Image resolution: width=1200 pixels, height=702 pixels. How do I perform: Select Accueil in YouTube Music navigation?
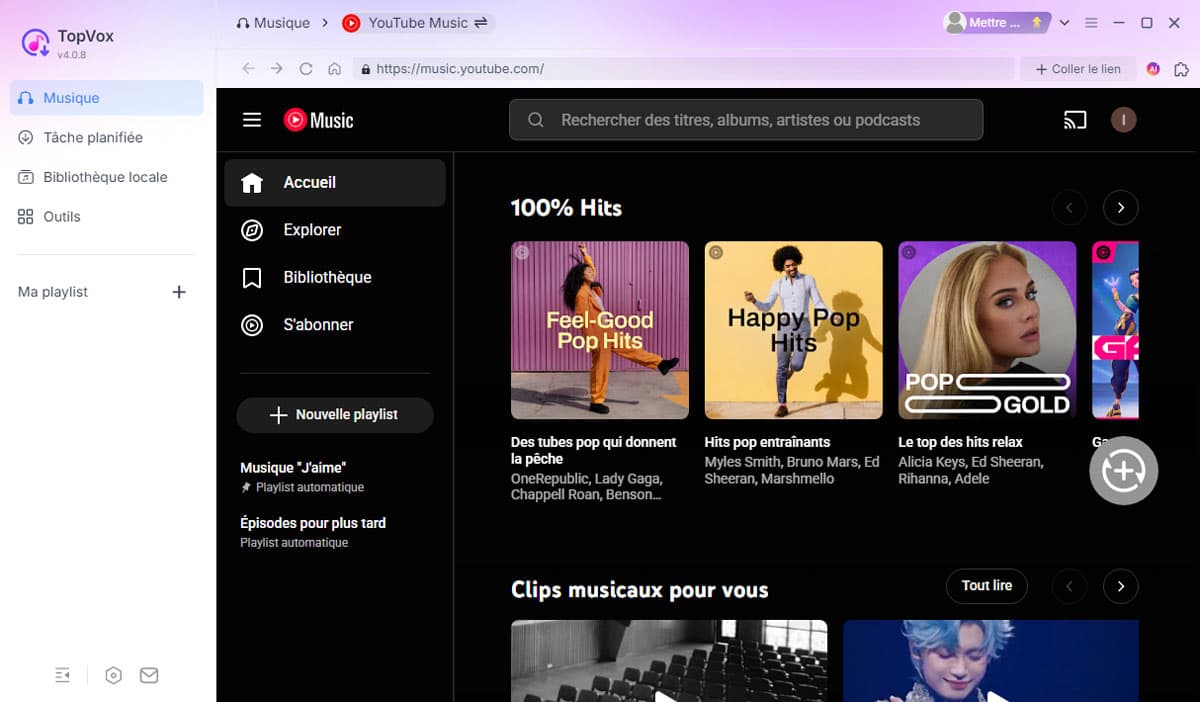coord(335,183)
